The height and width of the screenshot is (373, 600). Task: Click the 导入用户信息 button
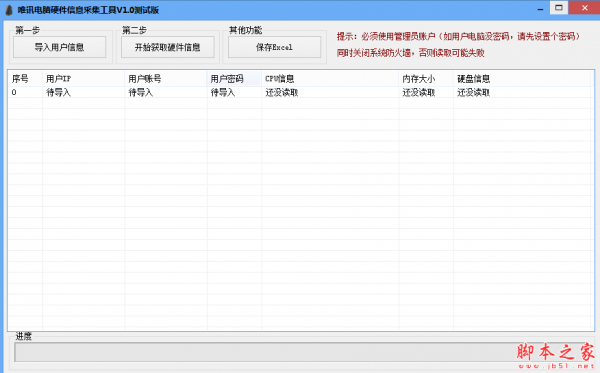pos(59,47)
